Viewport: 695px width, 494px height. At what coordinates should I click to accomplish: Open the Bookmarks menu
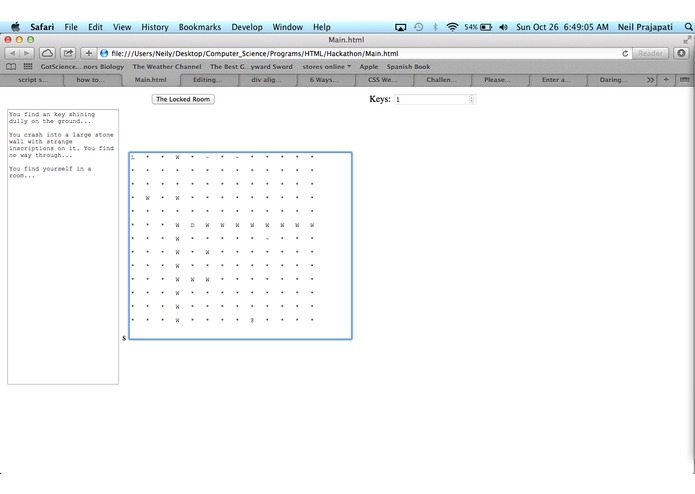click(200, 27)
